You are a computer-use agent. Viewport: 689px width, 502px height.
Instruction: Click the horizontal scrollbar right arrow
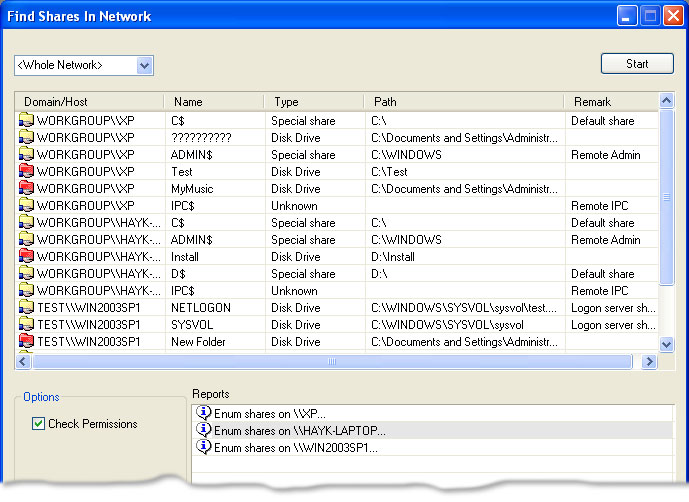[649, 362]
